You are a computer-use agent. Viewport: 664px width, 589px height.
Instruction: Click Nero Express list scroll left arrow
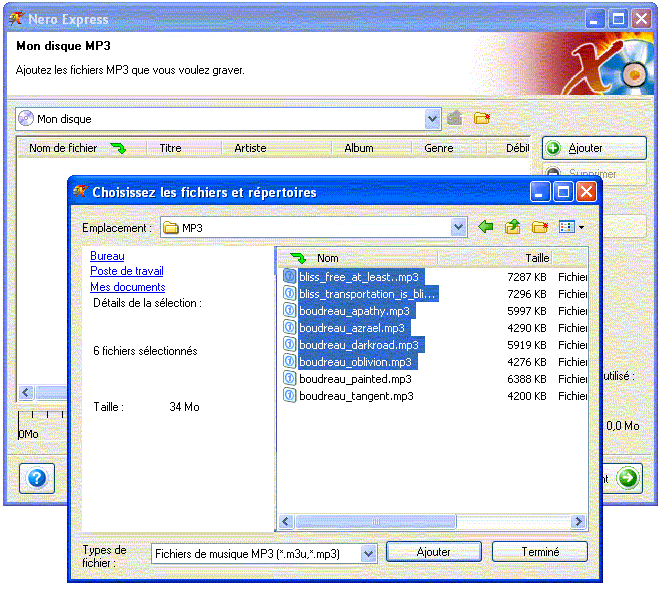click(x=26, y=392)
